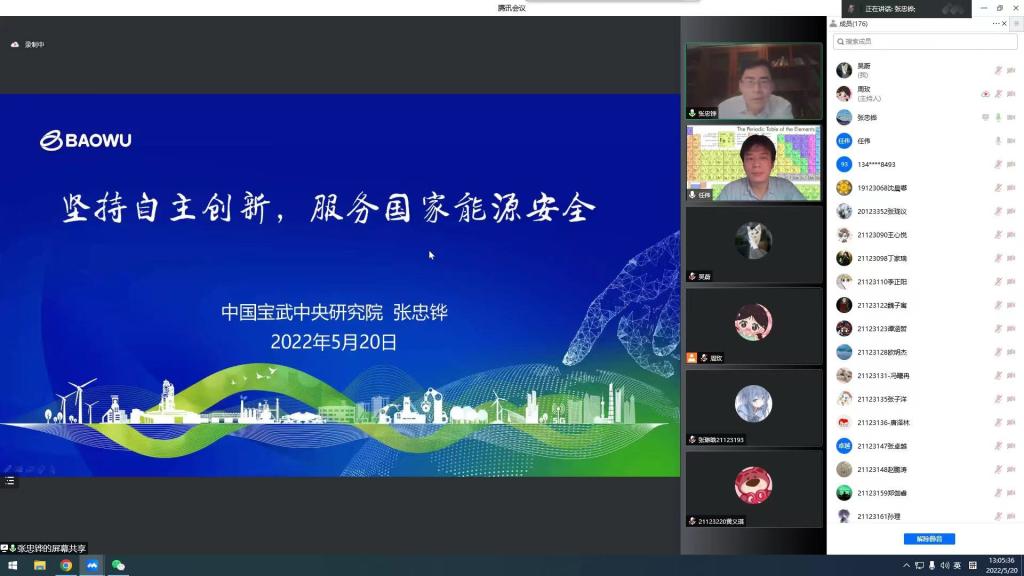Screen dimensions: 1024x576
Task: Click the 录制中 recording cloud icon
Action: coord(15,44)
